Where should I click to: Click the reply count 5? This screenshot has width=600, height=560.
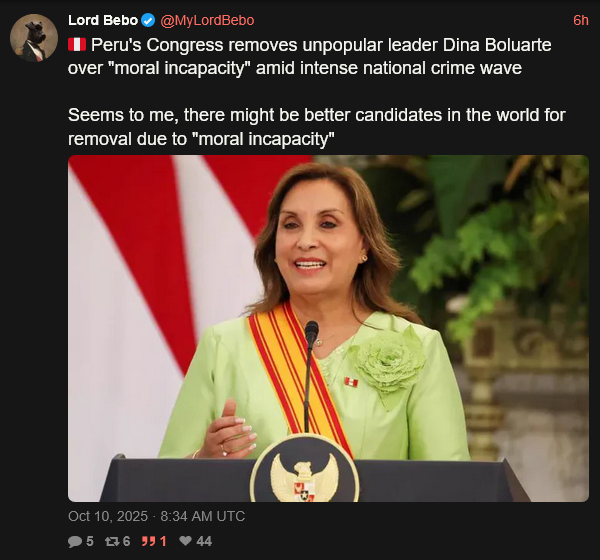[89, 541]
